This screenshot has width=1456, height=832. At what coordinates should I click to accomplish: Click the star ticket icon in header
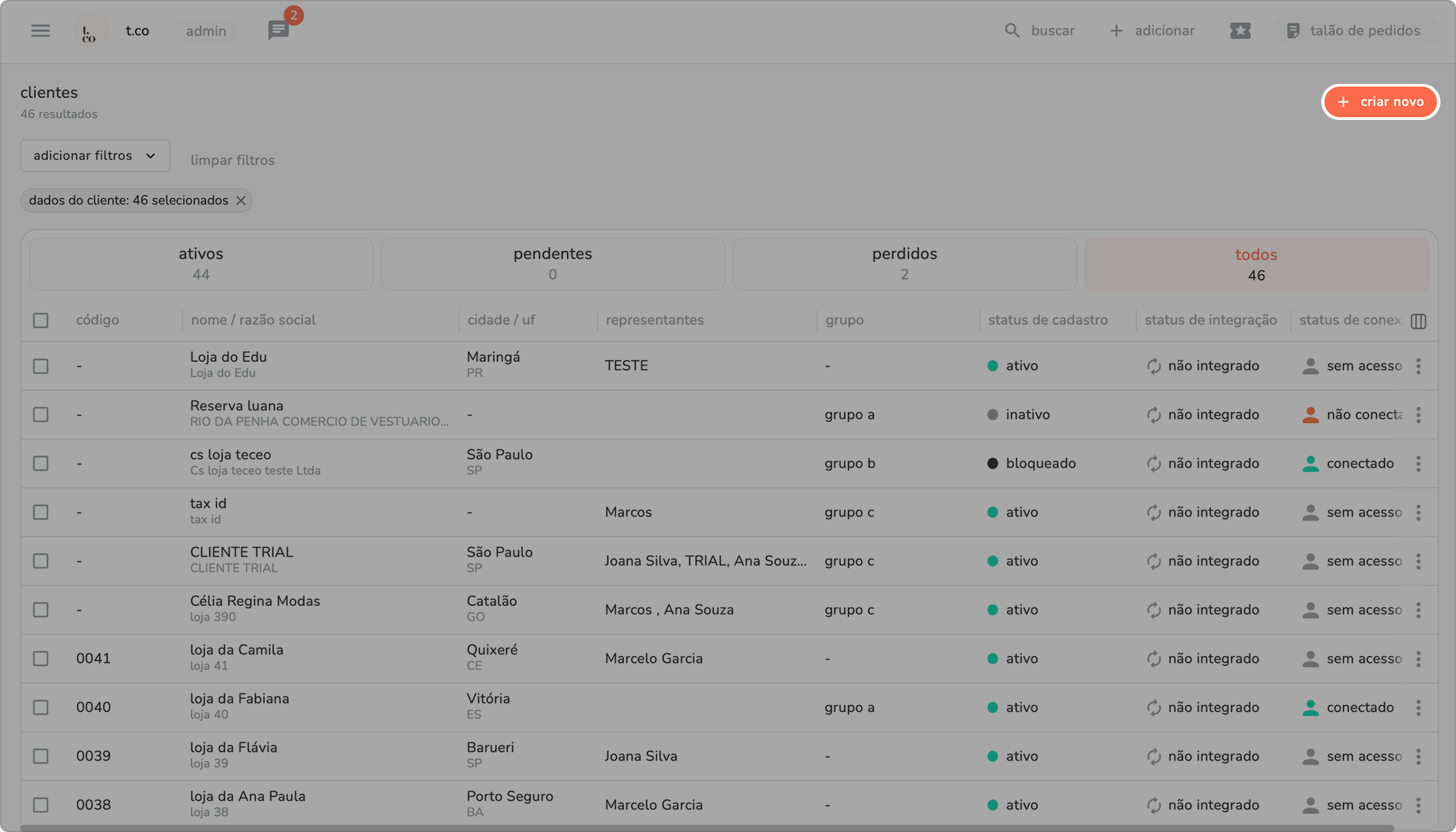[x=1240, y=31]
